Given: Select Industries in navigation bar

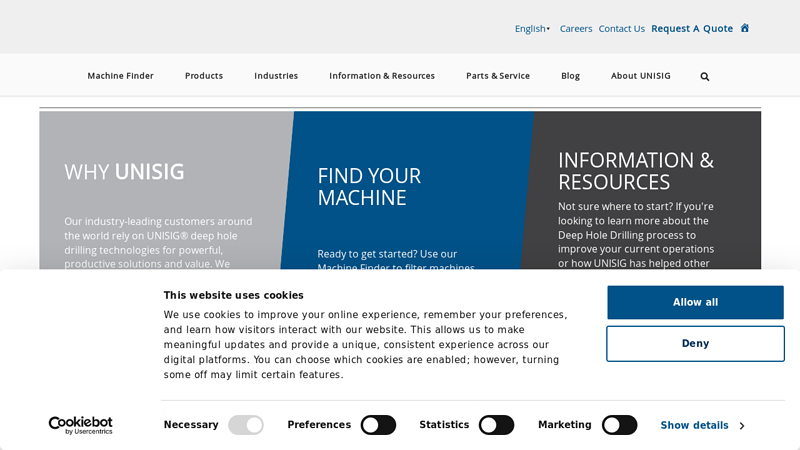Looking at the screenshot, I should 276,76.
